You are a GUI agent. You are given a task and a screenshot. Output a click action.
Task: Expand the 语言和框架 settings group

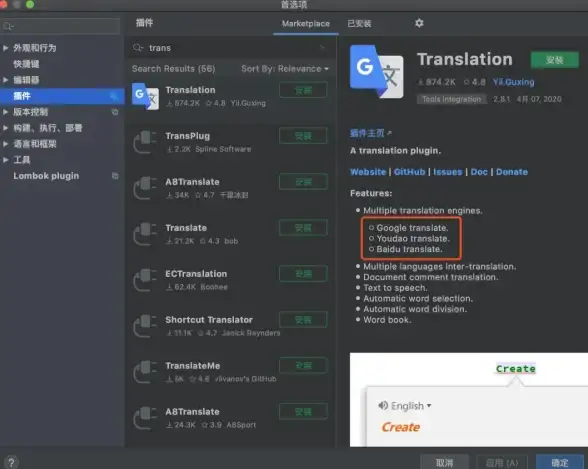click(x=5, y=144)
